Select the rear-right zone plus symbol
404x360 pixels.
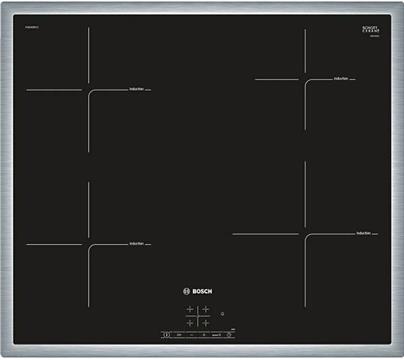point(206,309)
